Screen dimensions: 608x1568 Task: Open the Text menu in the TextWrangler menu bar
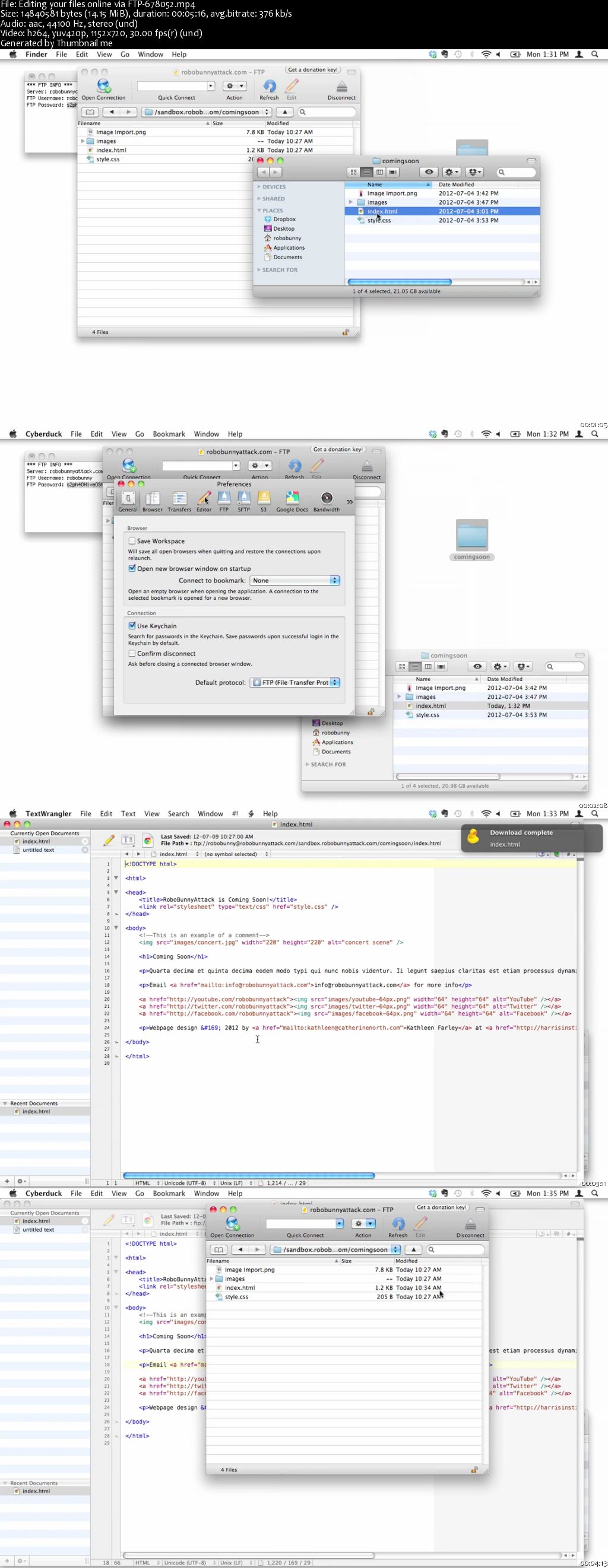[x=128, y=813]
